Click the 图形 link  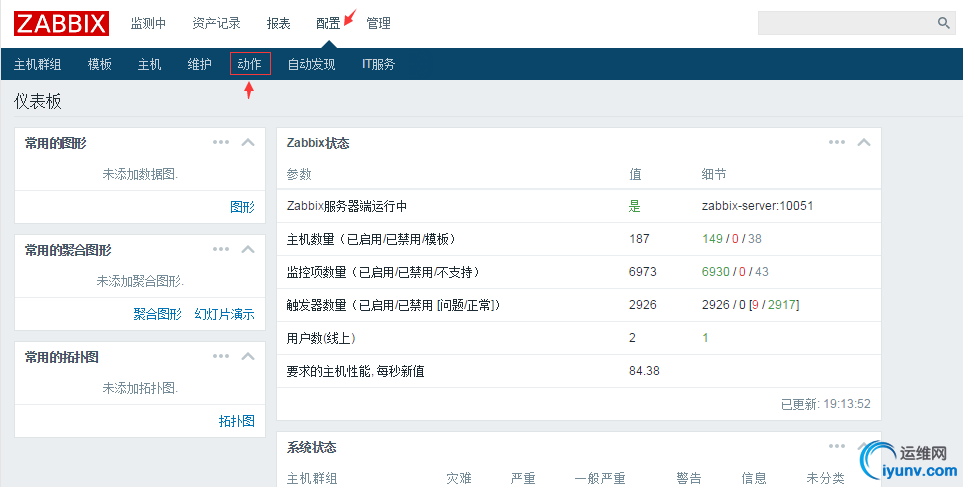242,207
